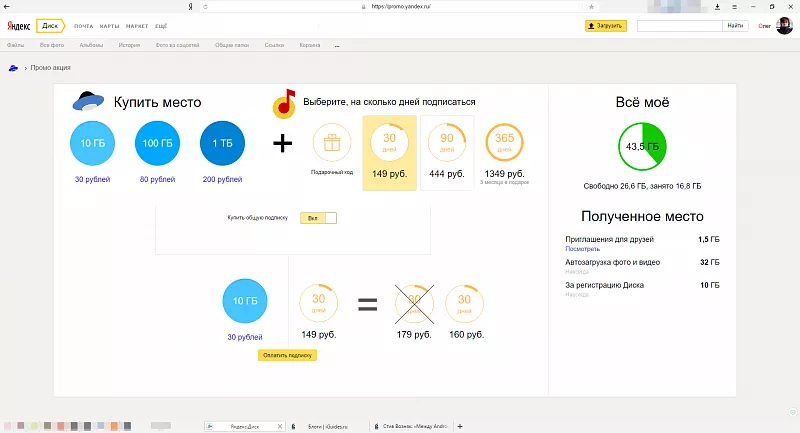Click inside the Disk search field
The height and width of the screenshot is (433, 800).
coord(680,26)
